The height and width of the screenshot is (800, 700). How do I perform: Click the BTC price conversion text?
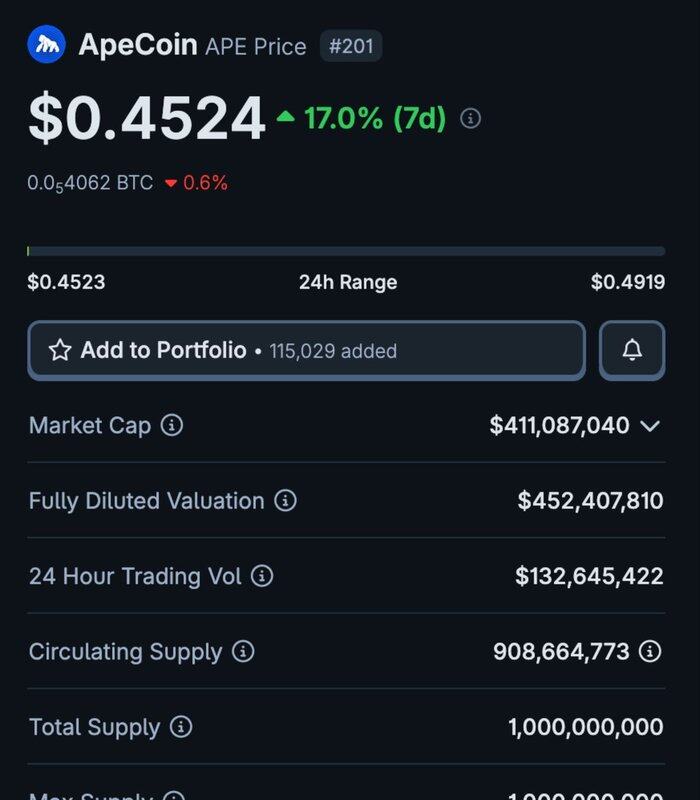coord(91,183)
